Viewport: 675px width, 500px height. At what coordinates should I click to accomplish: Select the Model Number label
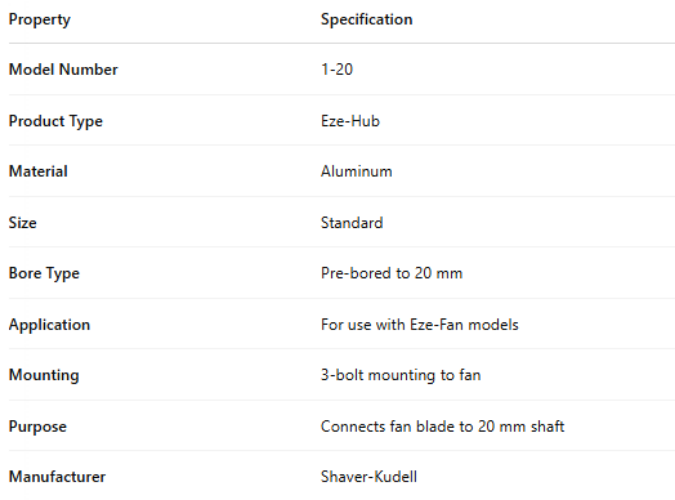63,70
